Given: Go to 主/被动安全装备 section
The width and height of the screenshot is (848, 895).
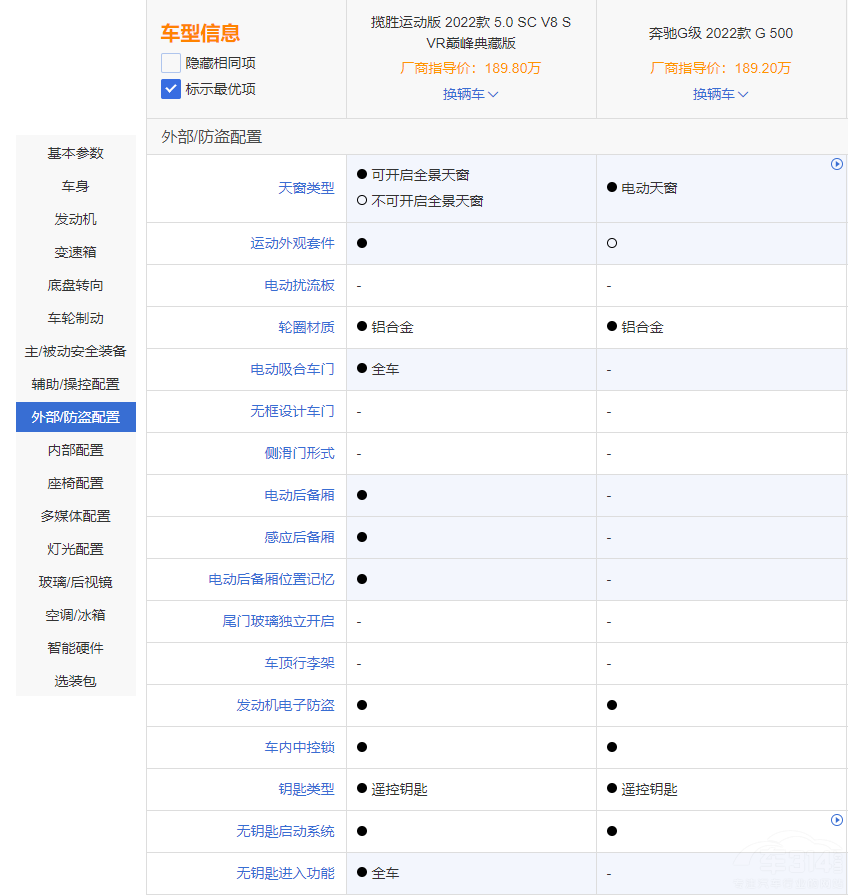Looking at the screenshot, I should point(74,351).
